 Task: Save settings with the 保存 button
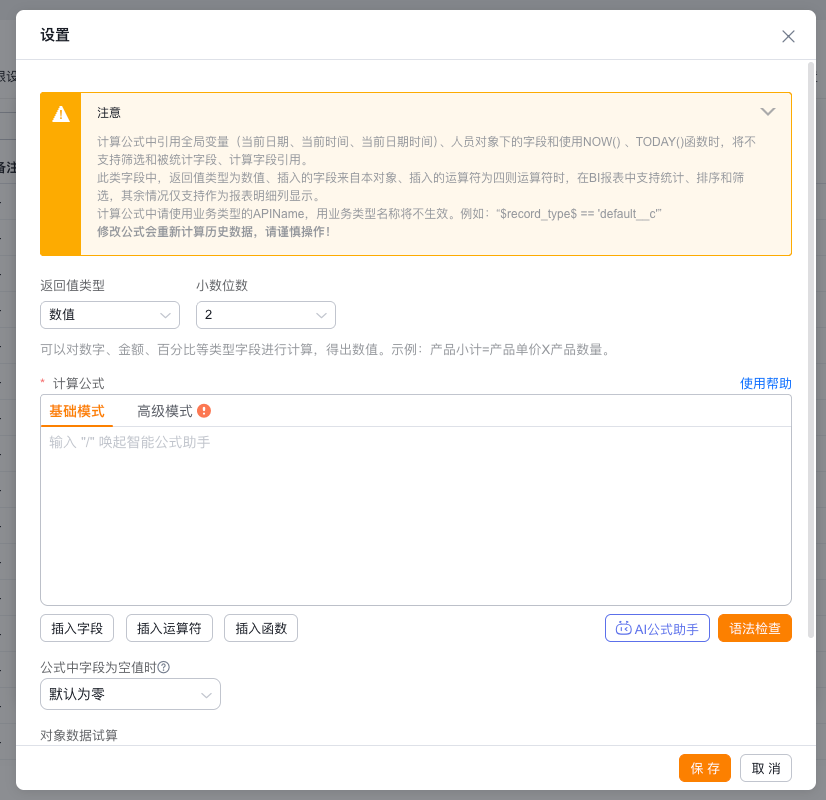tap(704, 768)
